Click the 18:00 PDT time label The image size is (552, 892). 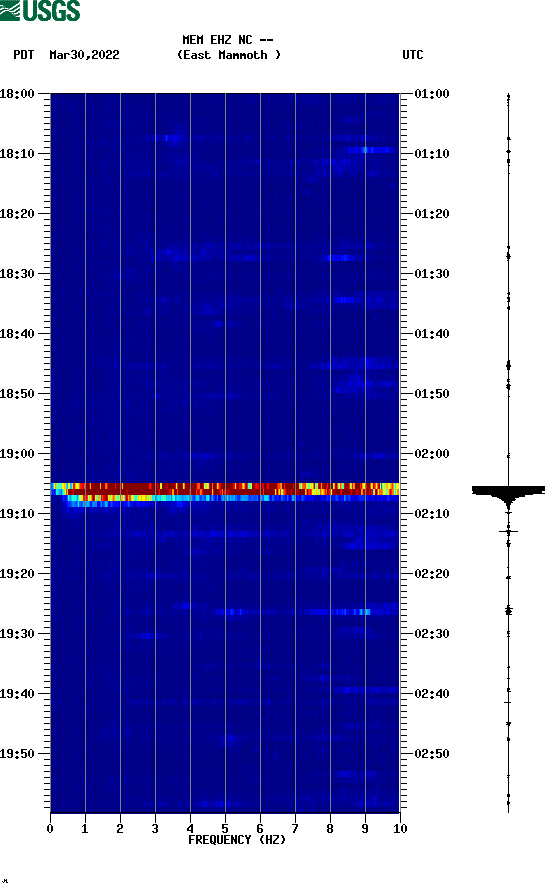[17, 94]
